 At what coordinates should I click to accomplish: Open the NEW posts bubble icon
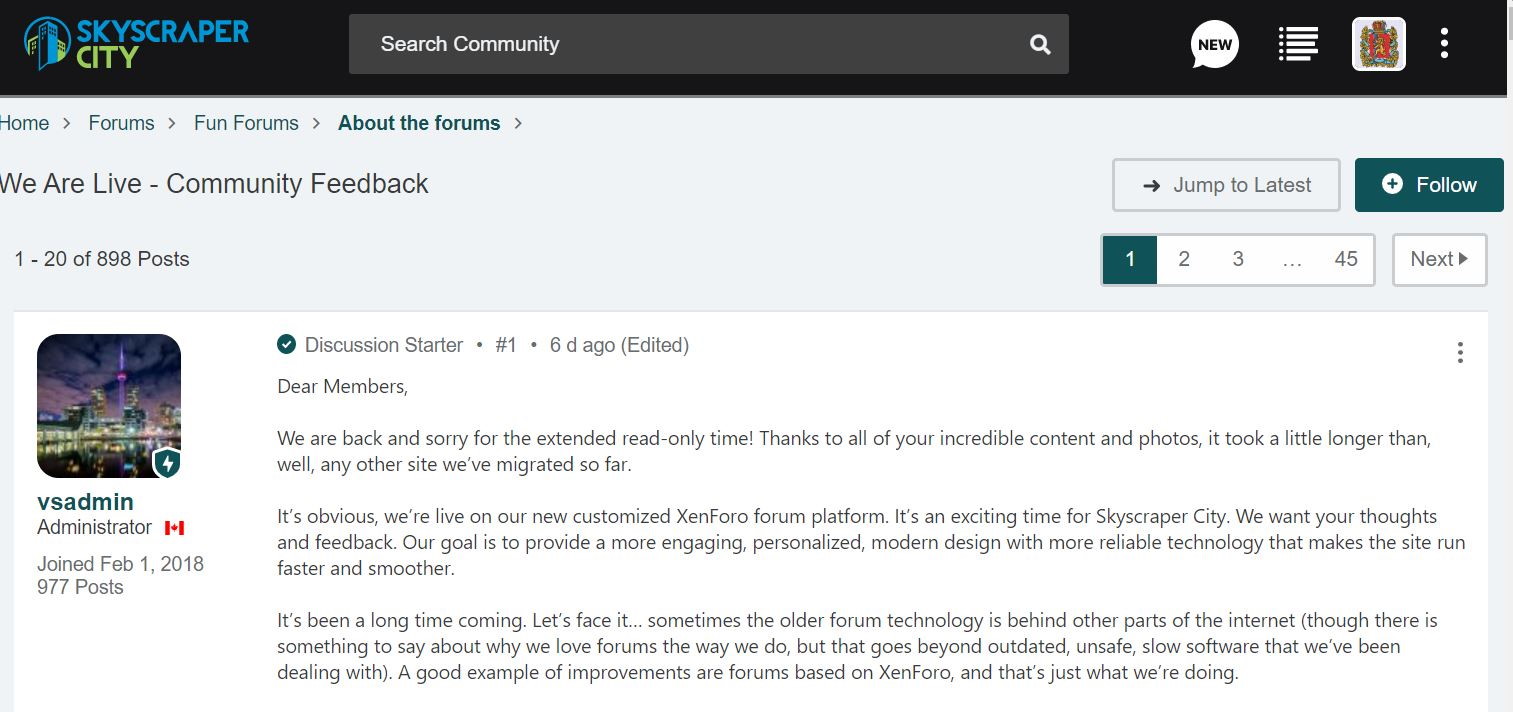(1214, 44)
